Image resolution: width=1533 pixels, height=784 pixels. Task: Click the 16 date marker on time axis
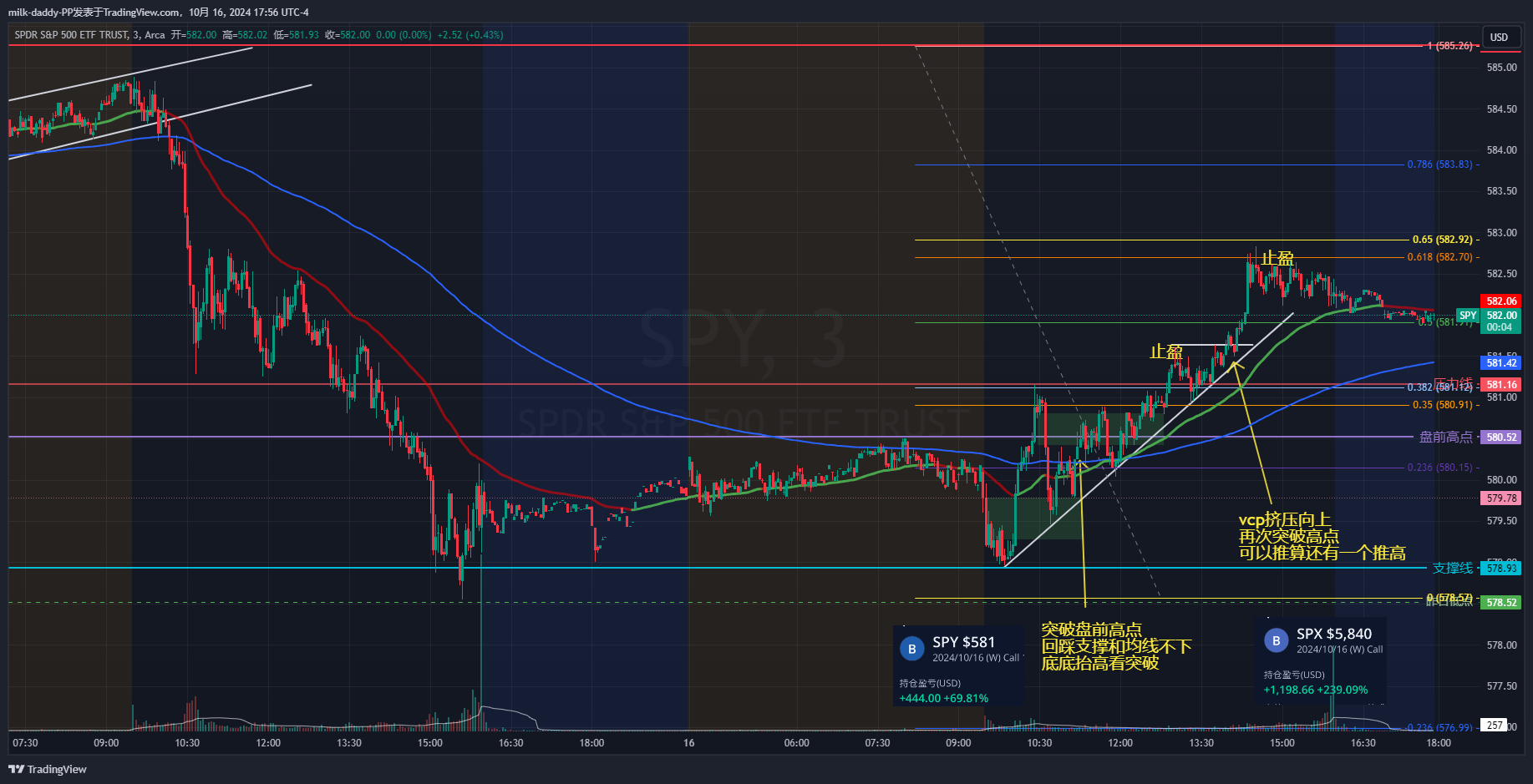coord(688,743)
